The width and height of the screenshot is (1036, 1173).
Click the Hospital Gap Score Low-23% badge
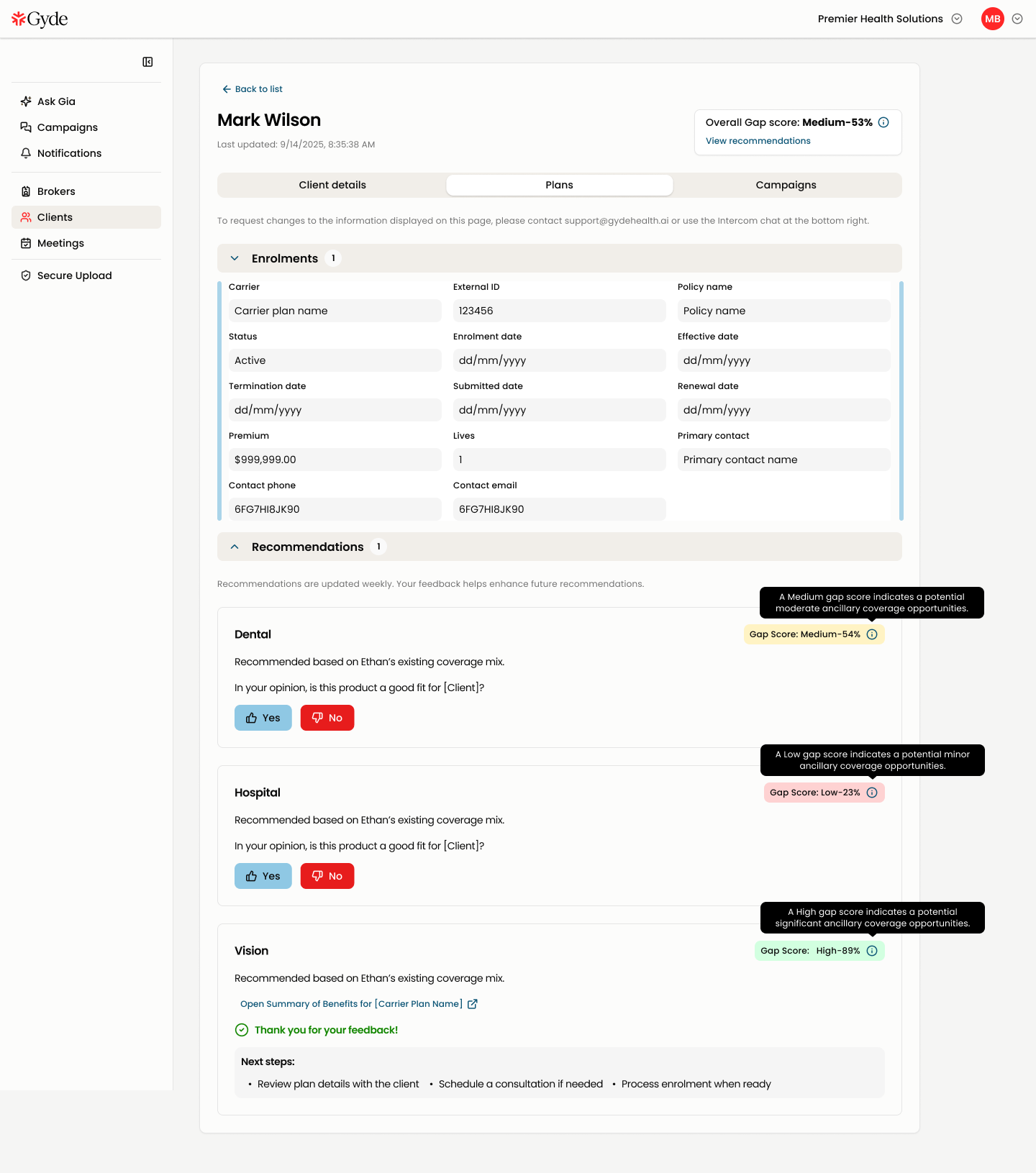coord(824,793)
